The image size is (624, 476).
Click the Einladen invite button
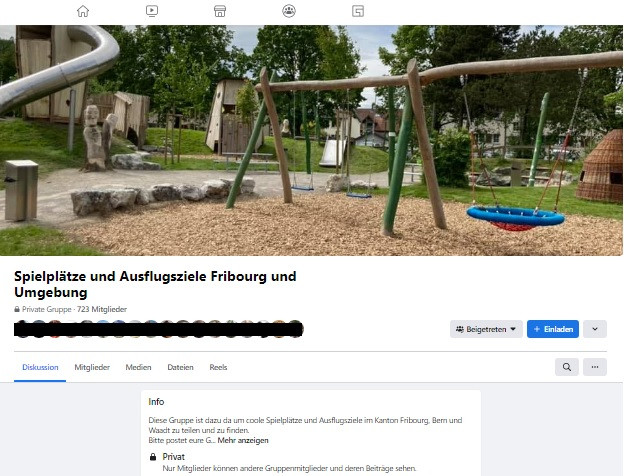[553, 329]
